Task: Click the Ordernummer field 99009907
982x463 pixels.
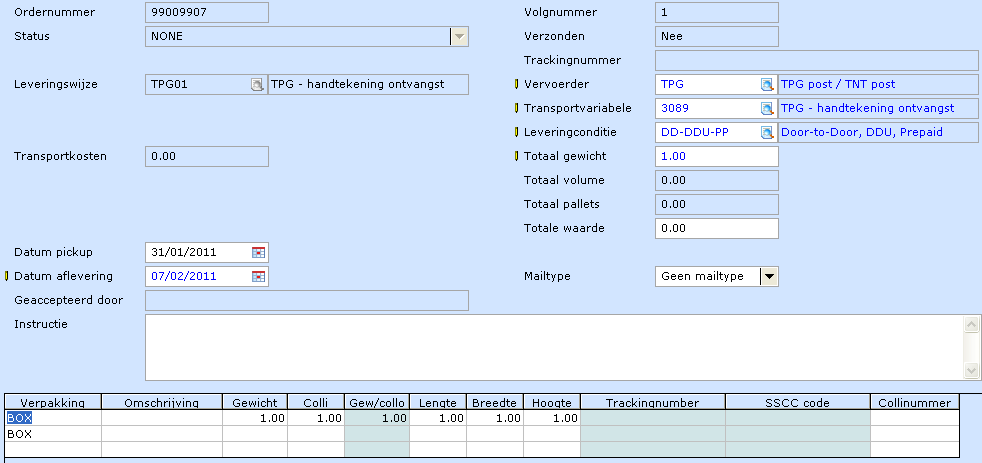Action: [207, 13]
